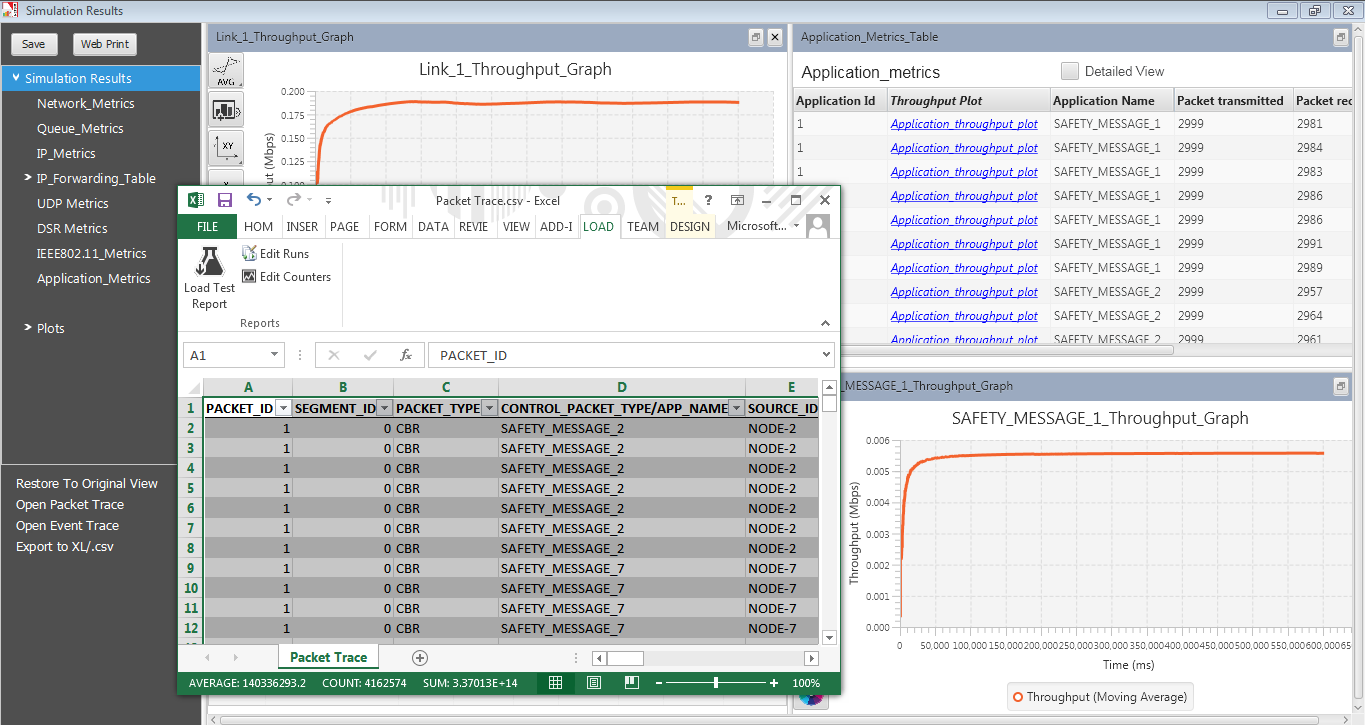Image resolution: width=1365 pixels, height=725 pixels.
Task: Click the Excel Redo arrow
Action: click(294, 200)
